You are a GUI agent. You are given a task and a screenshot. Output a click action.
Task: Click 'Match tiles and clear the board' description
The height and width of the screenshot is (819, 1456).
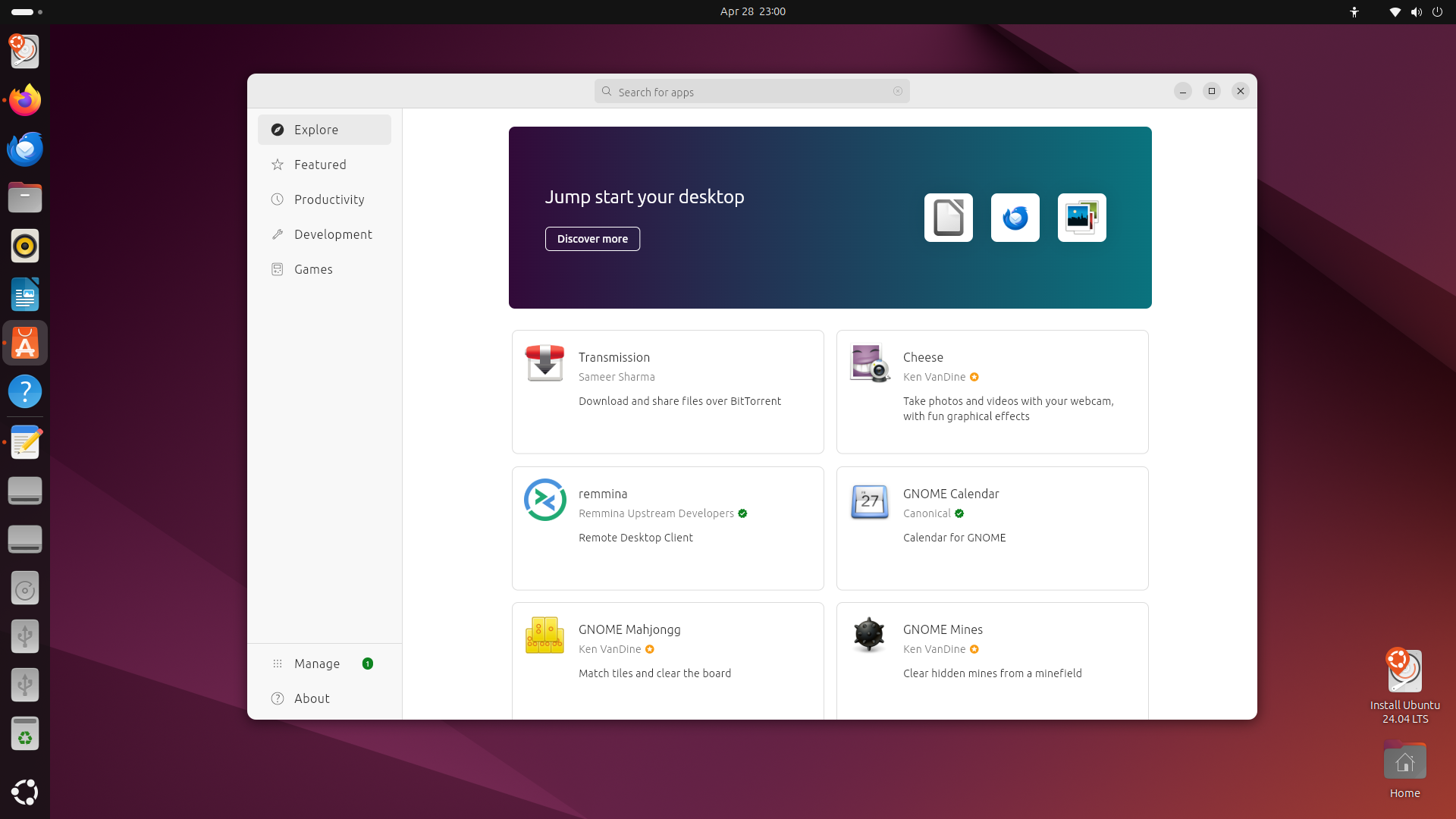pos(654,673)
